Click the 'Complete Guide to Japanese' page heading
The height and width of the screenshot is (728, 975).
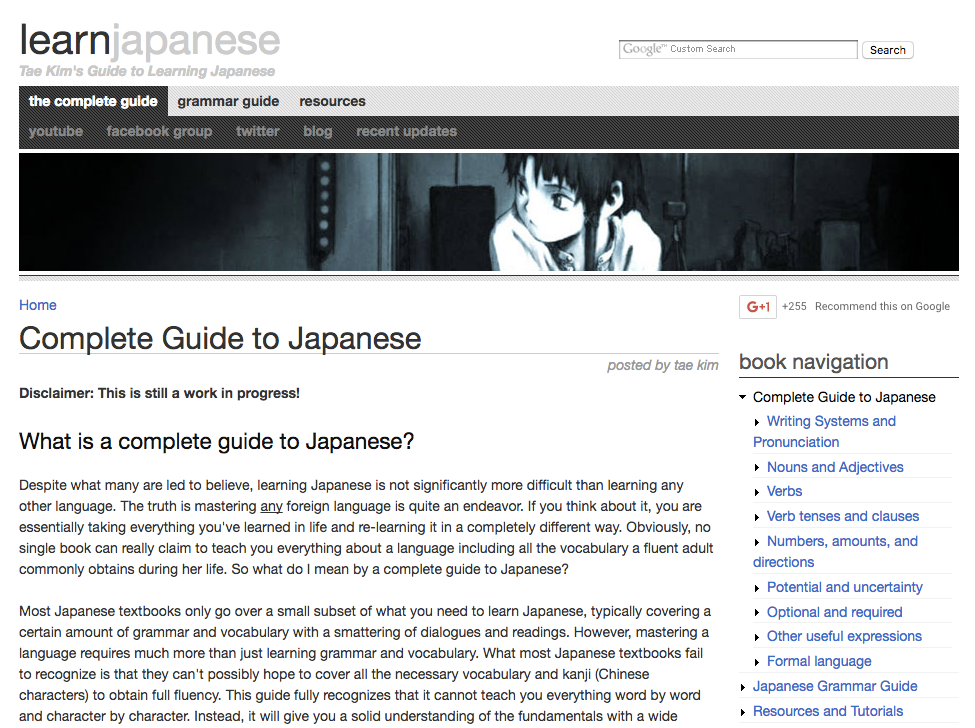[x=220, y=338]
